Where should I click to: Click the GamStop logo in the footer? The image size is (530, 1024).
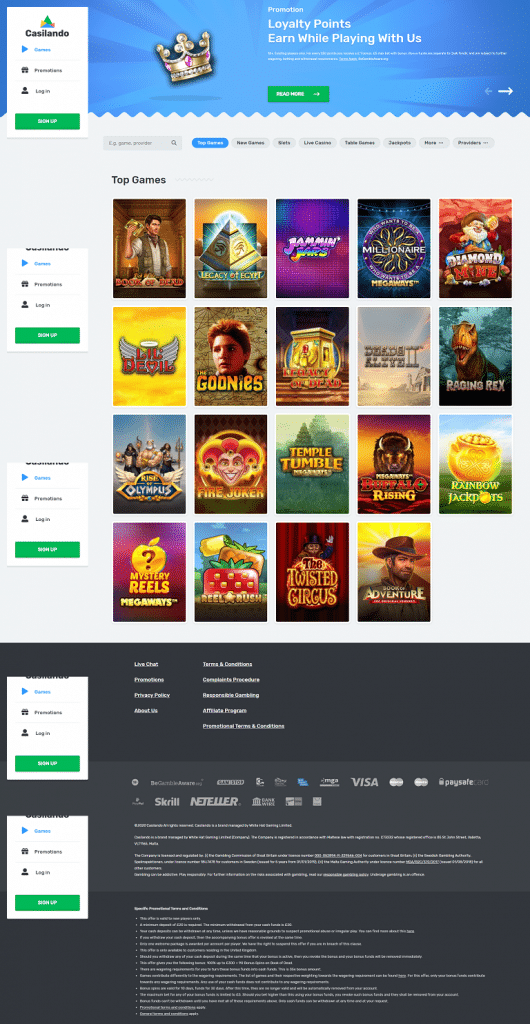point(230,782)
